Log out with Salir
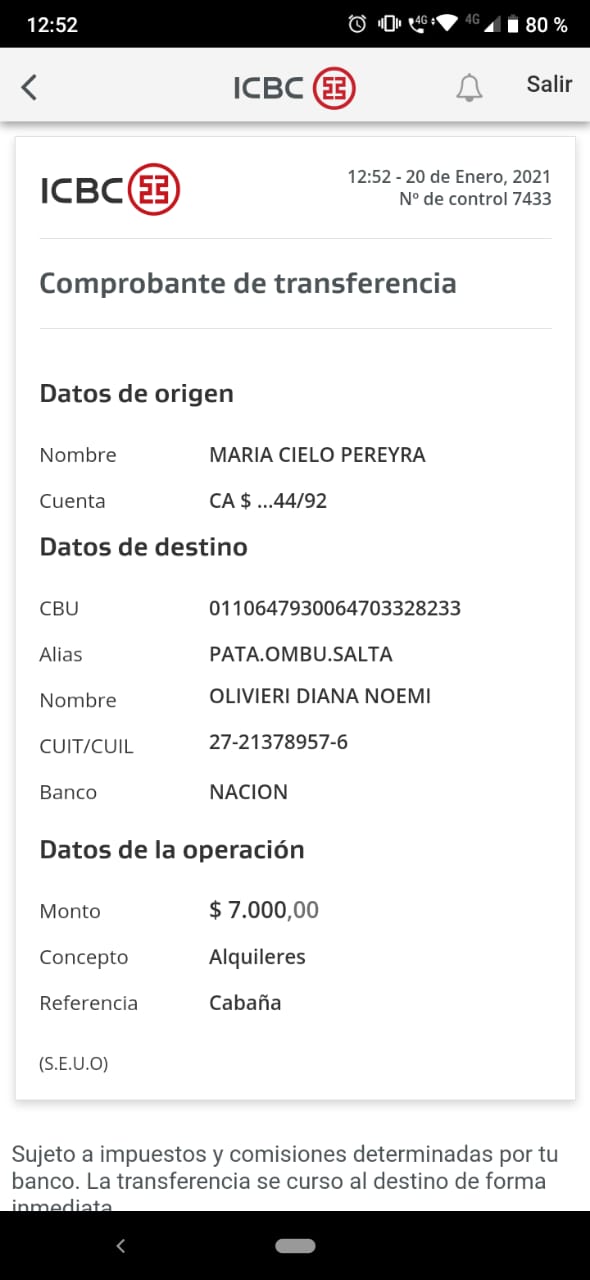 pyautogui.click(x=549, y=85)
